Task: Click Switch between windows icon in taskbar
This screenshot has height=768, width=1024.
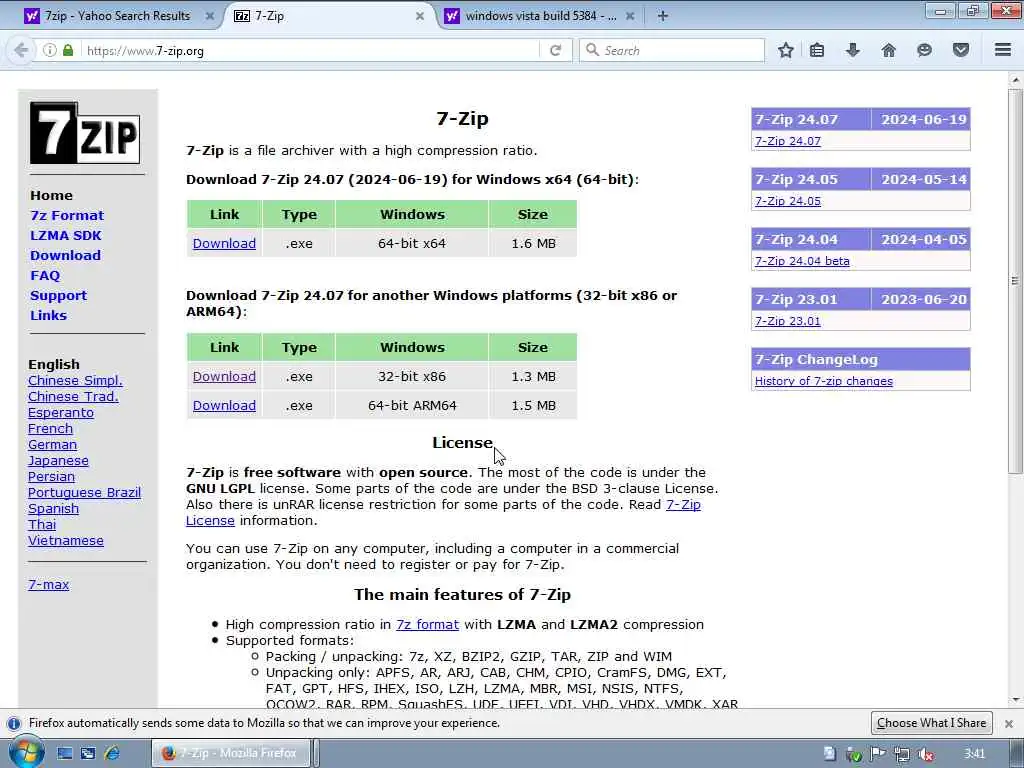Action: click(x=88, y=754)
